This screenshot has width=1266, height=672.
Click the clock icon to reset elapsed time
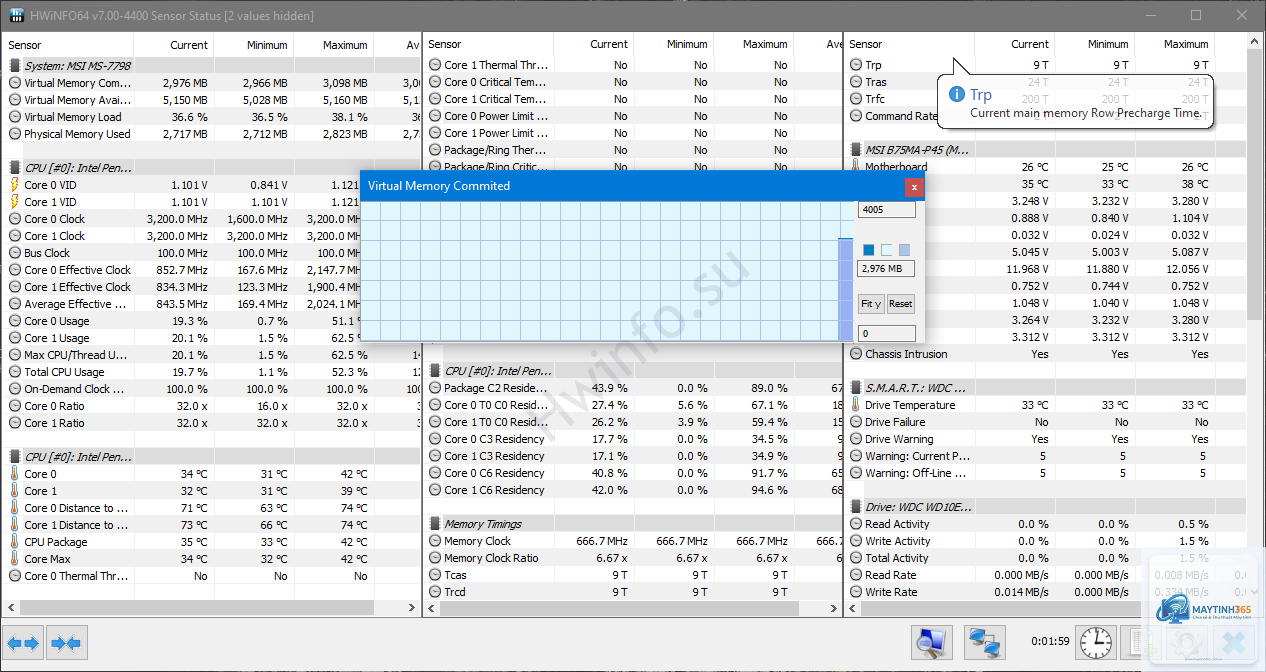[1096, 642]
